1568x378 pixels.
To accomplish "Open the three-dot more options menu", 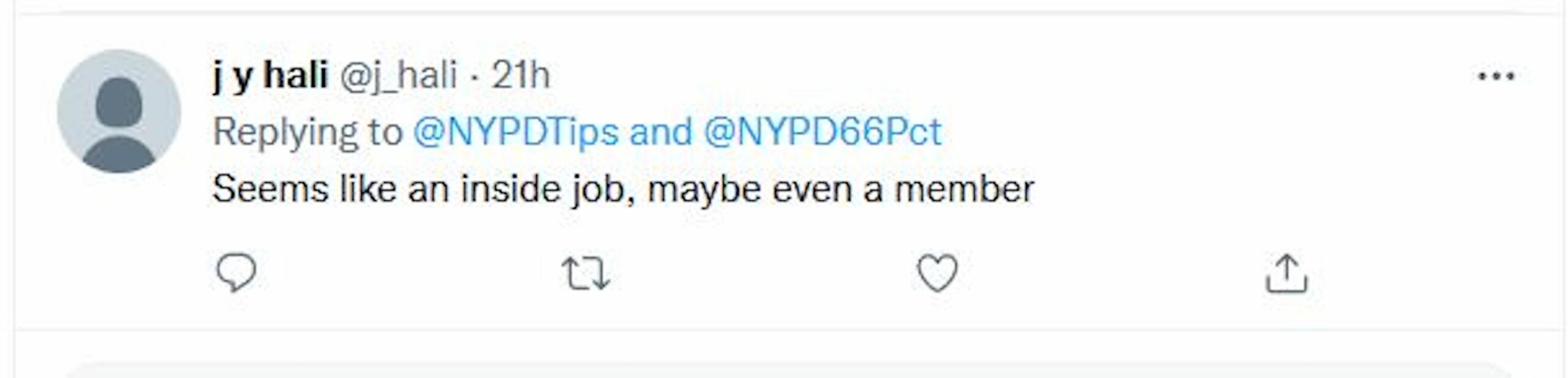I will coord(1496,77).
